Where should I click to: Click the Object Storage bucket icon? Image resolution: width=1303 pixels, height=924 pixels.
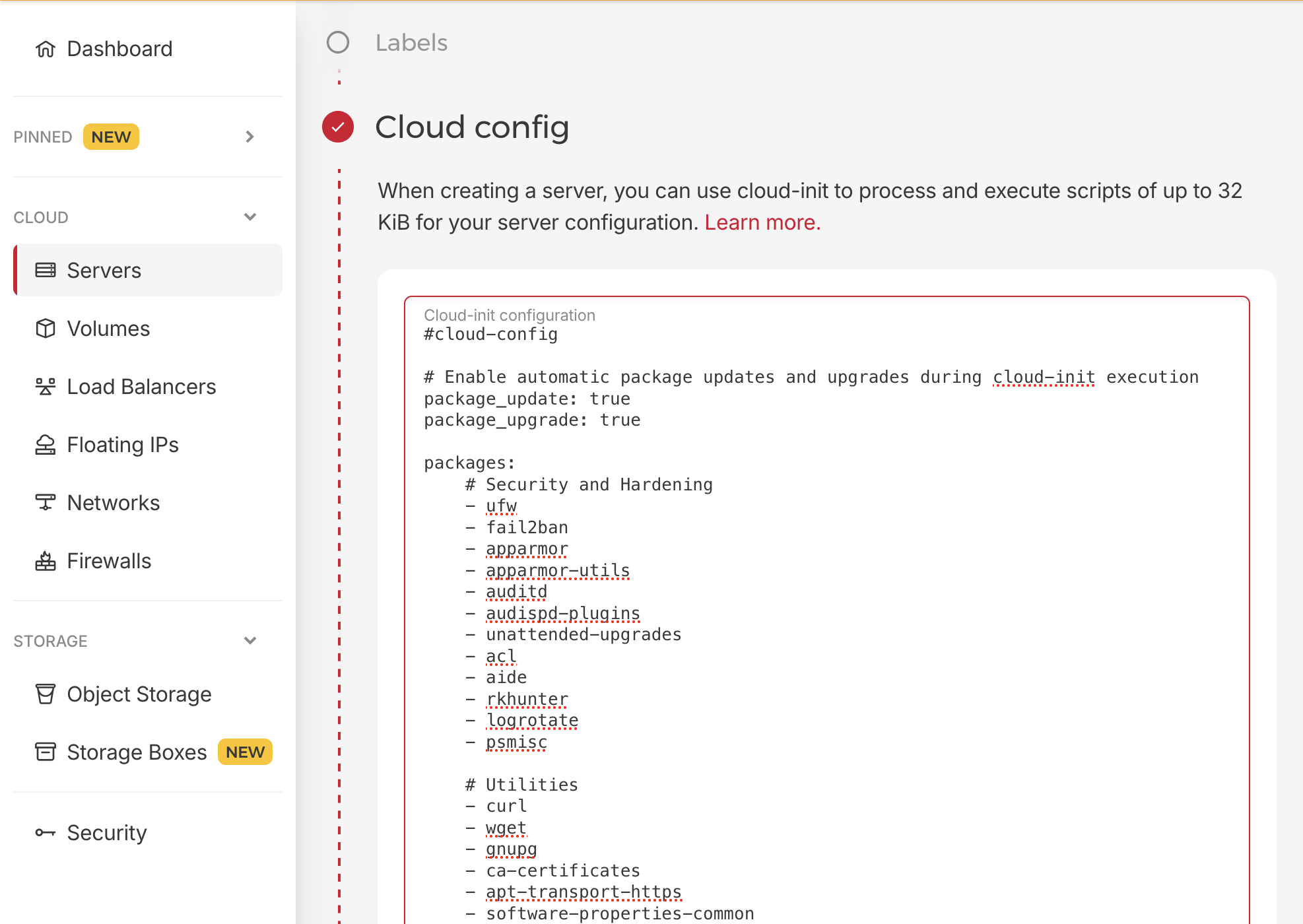coord(46,694)
